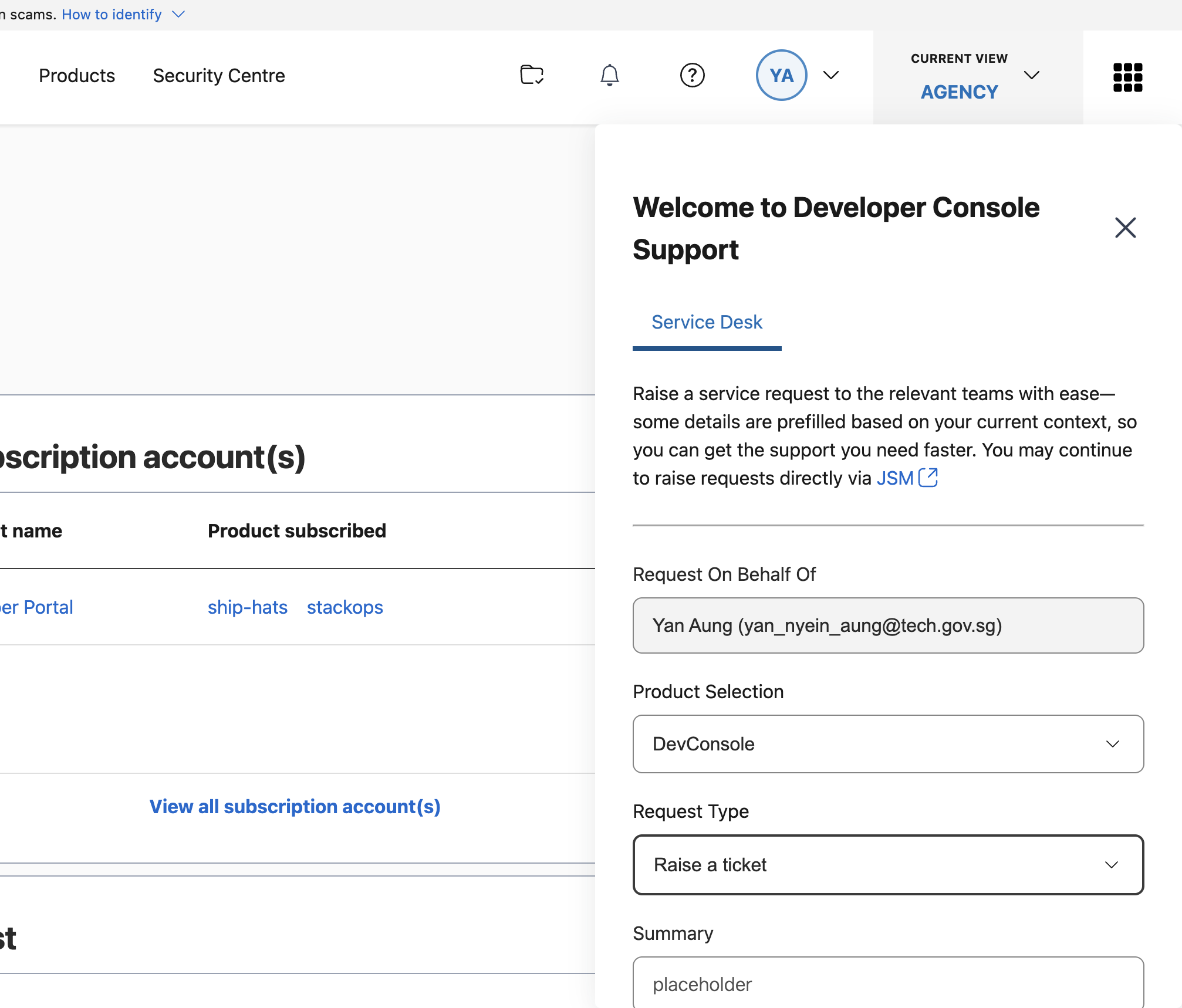Expand the Current View Agency switcher
Screen dimensions: 1182x1008
tap(1031, 75)
